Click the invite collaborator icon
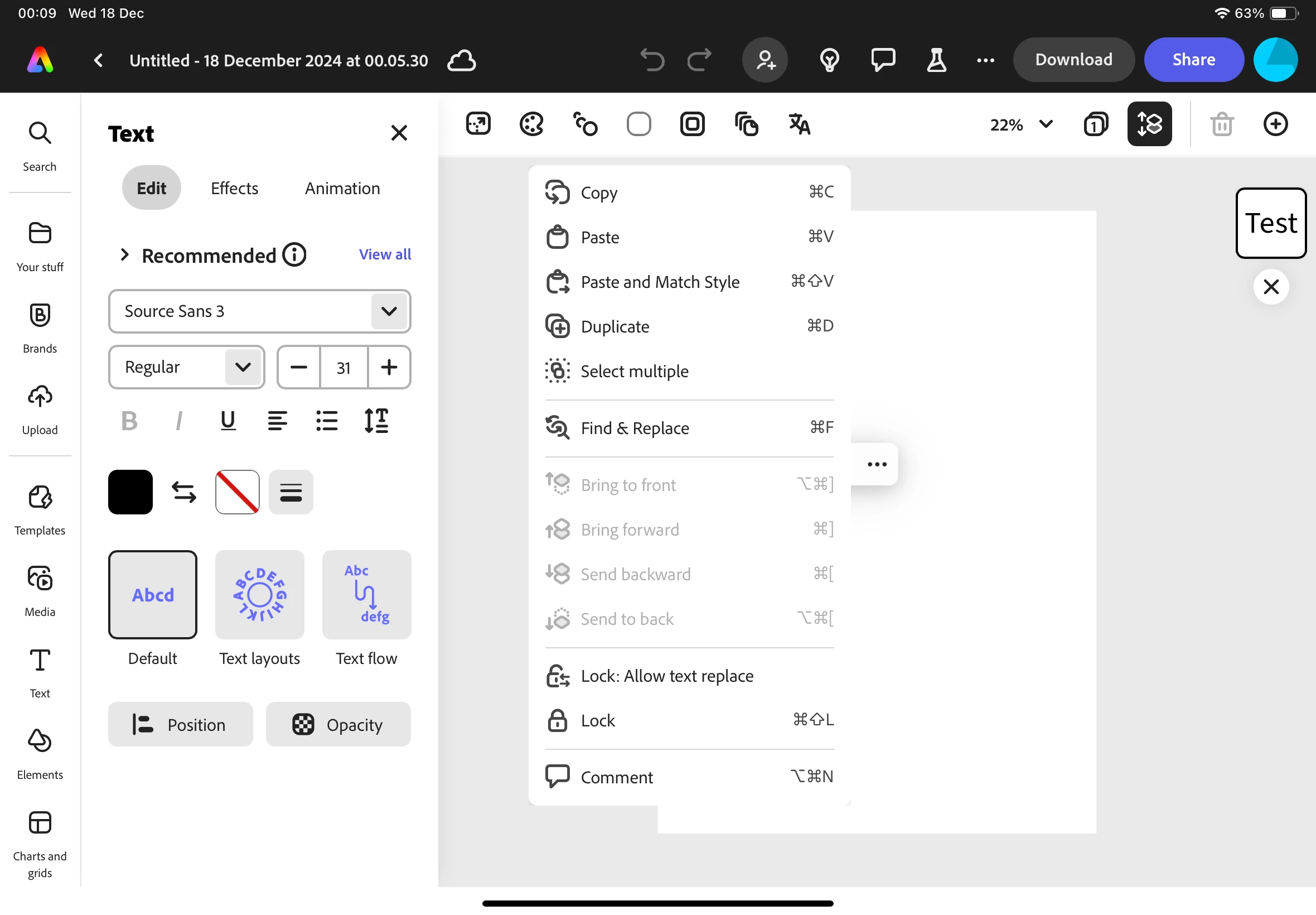 pos(765,60)
